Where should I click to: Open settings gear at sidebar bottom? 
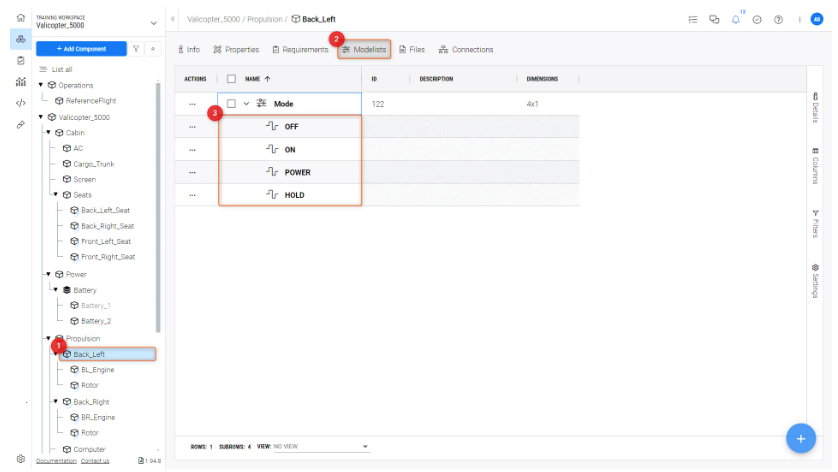[x=20, y=459]
